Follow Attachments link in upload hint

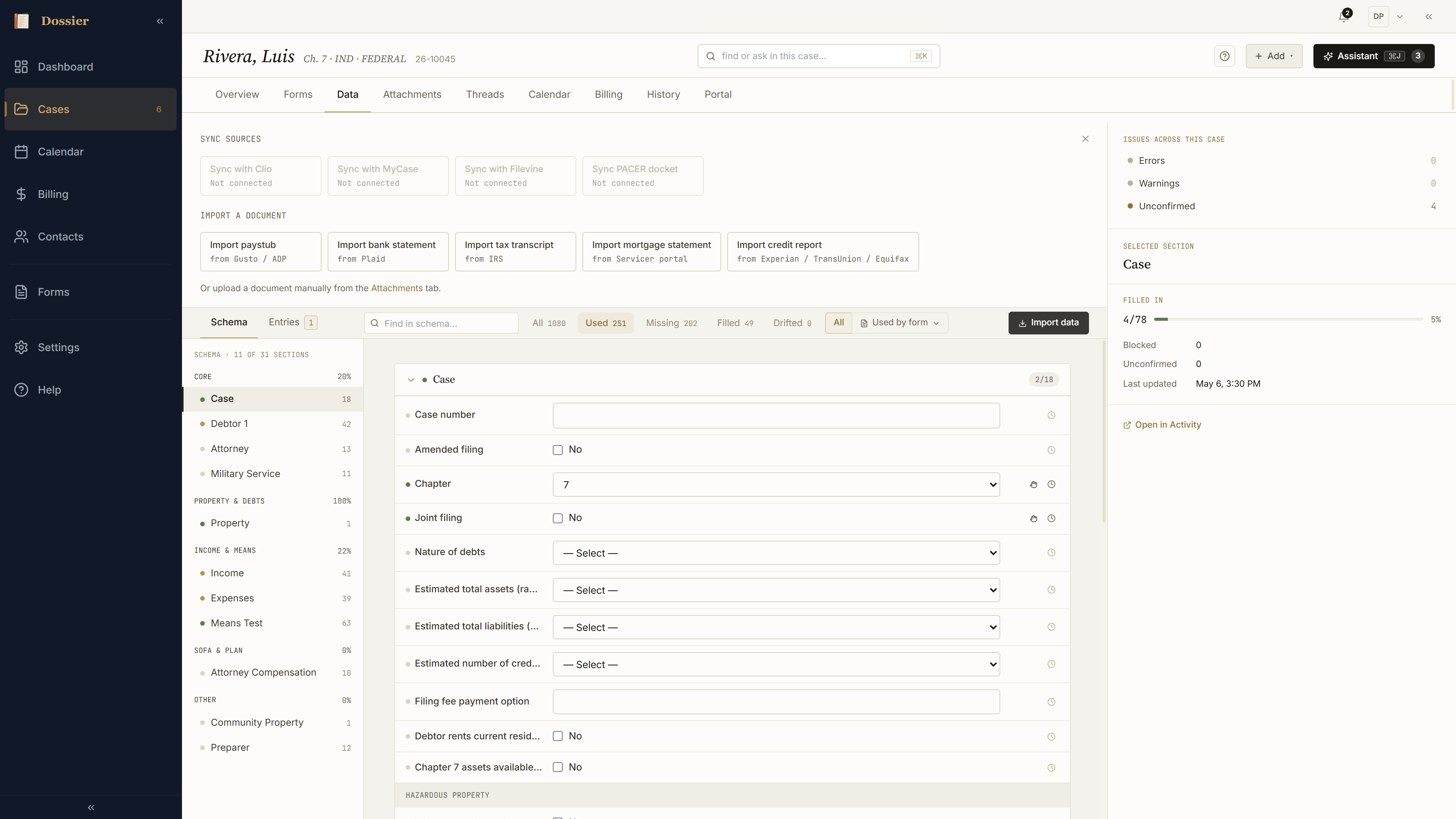pos(397,288)
